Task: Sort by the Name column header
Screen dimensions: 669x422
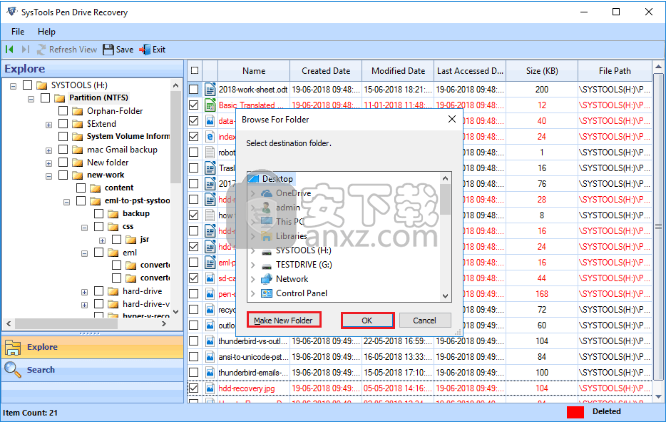Action: pyautogui.click(x=253, y=71)
